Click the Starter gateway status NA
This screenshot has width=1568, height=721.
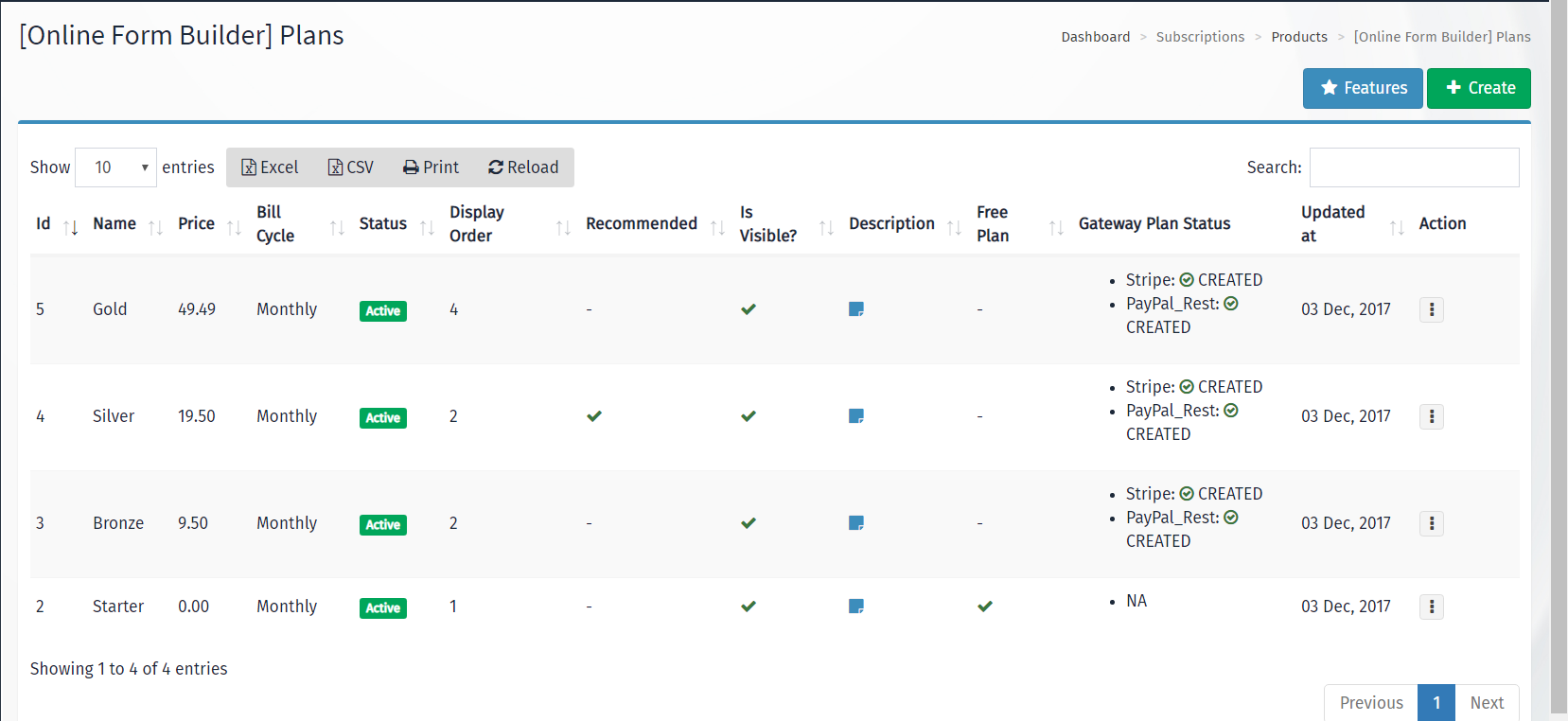click(1136, 601)
